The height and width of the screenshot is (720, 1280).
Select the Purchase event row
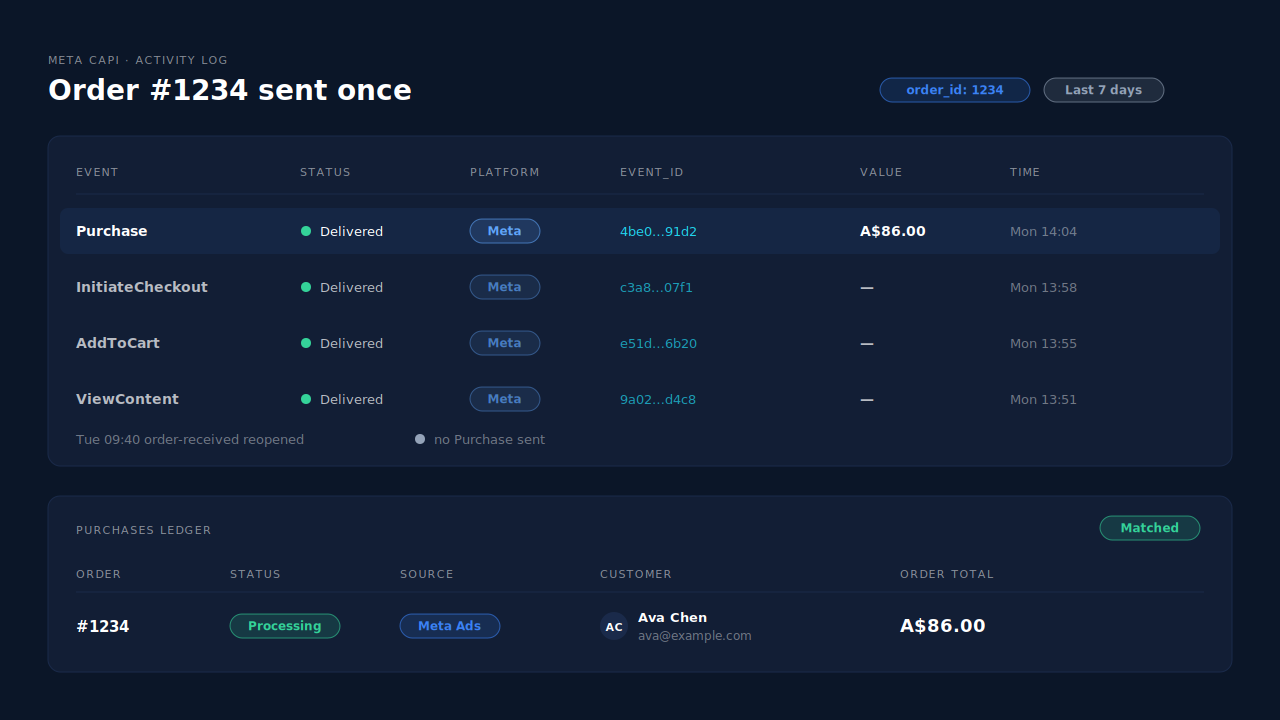point(640,231)
